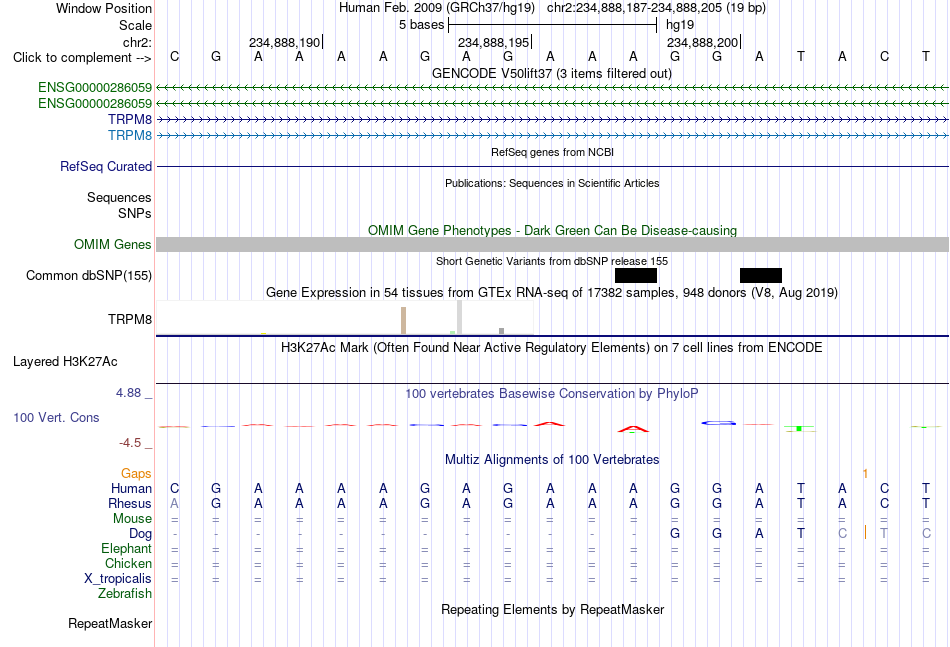Click the orange '1' in the Gaps row

point(865,474)
